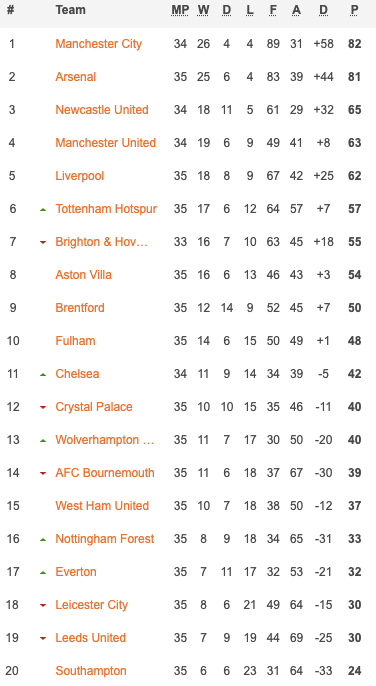The height and width of the screenshot is (686, 376).
Task: Open the Newcastle United team link
Action: [102, 110]
